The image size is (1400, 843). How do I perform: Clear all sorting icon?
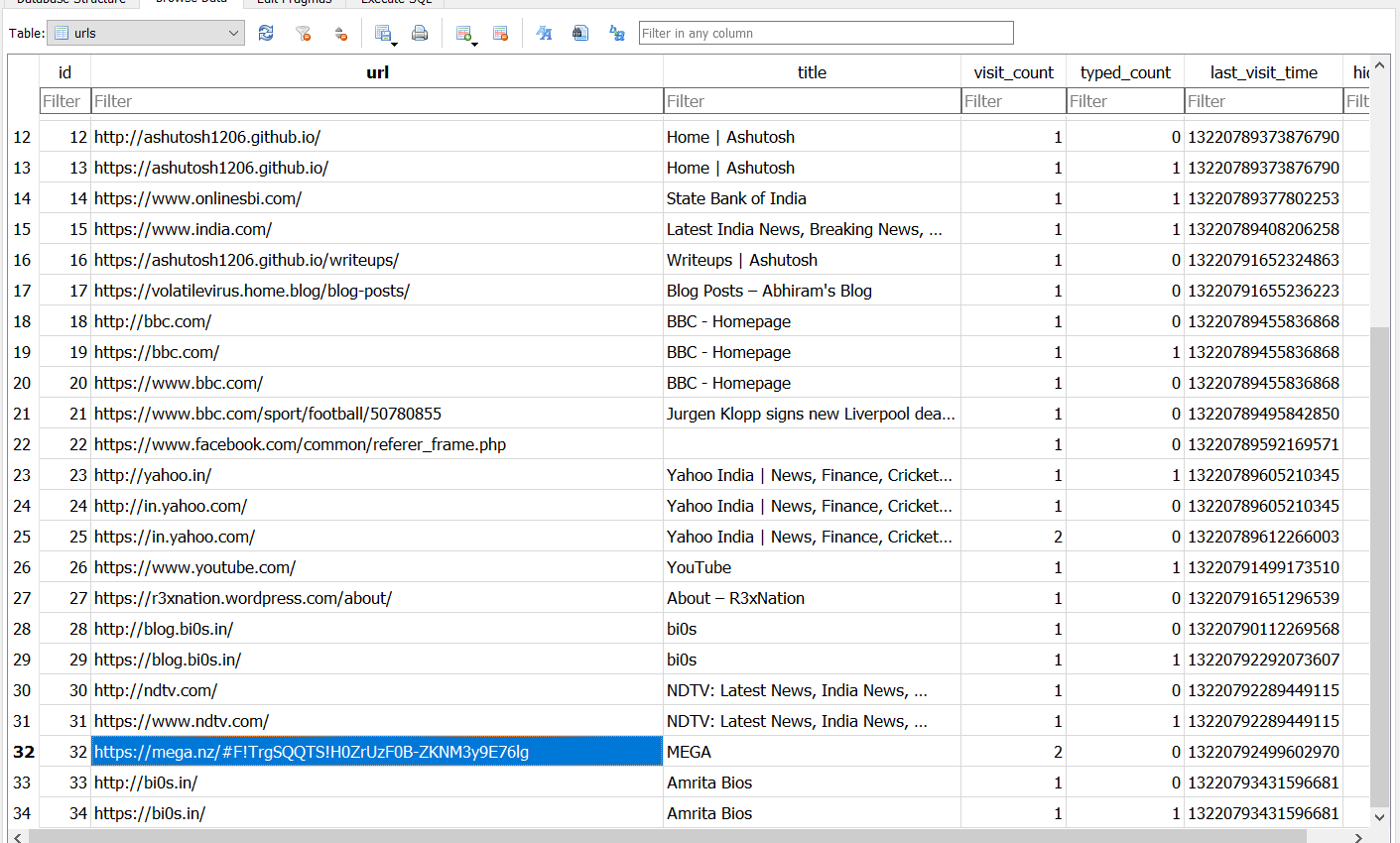click(x=340, y=33)
